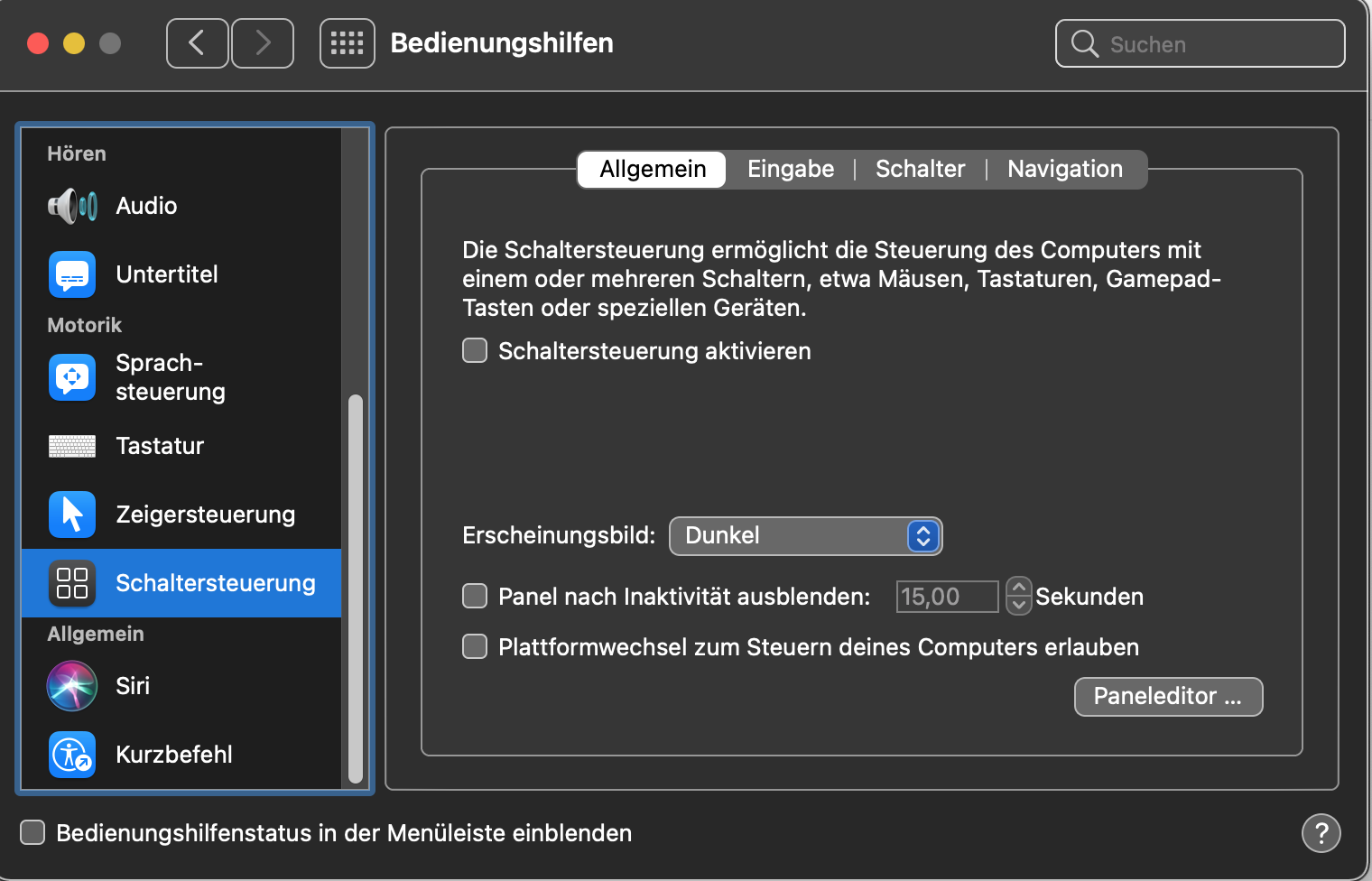Toggle Panel nach Inaktivität ausblenden checkbox

coord(475,596)
